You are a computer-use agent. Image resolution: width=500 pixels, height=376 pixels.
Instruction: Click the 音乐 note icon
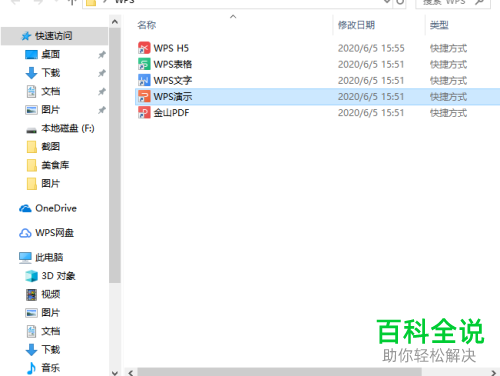(x=31, y=368)
